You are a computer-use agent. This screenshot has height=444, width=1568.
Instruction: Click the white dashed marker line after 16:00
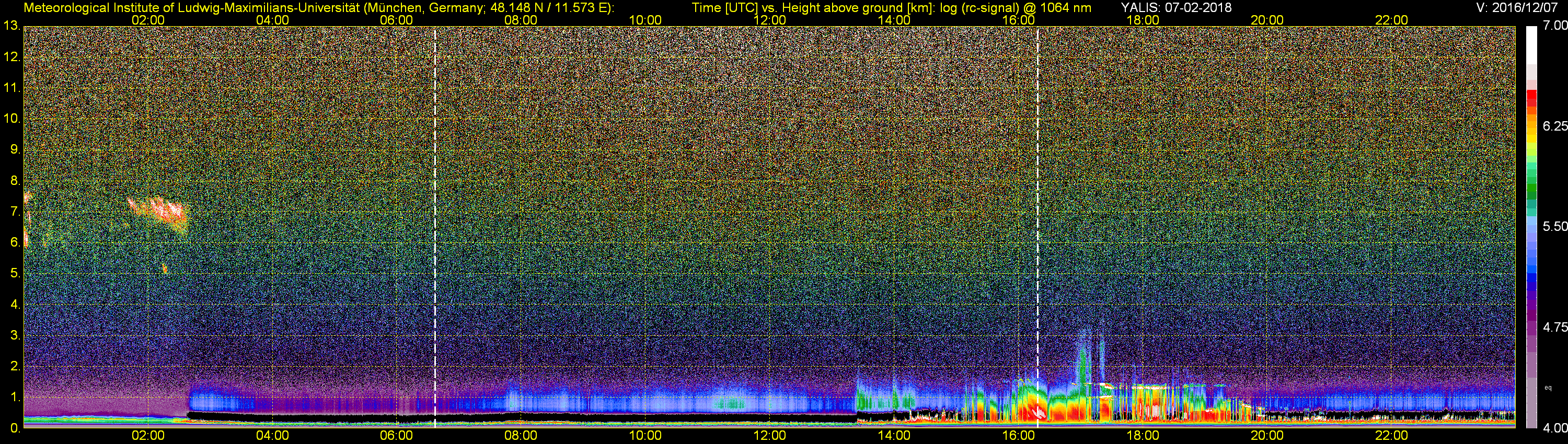[x=1037, y=226]
